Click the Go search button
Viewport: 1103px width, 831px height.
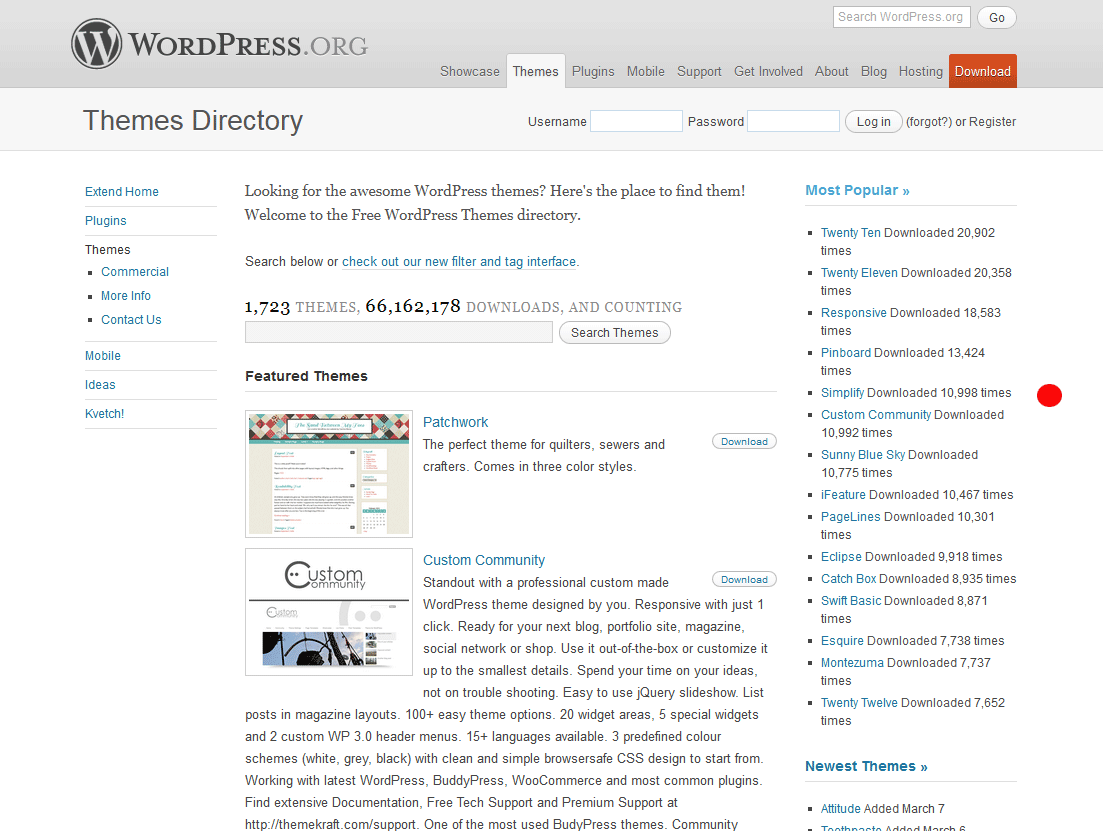tap(996, 18)
